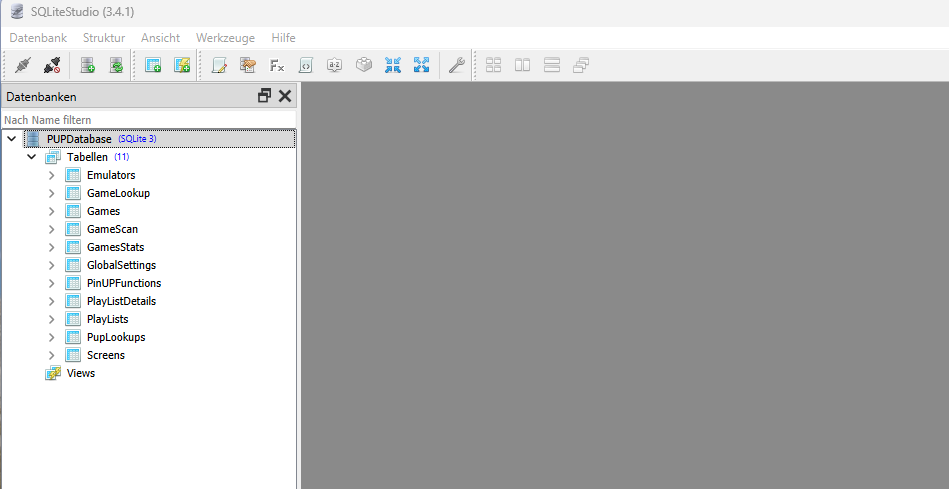The width and height of the screenshot is (949, 489).
Task: Click the disconnect from database icon
Action: 52,65
